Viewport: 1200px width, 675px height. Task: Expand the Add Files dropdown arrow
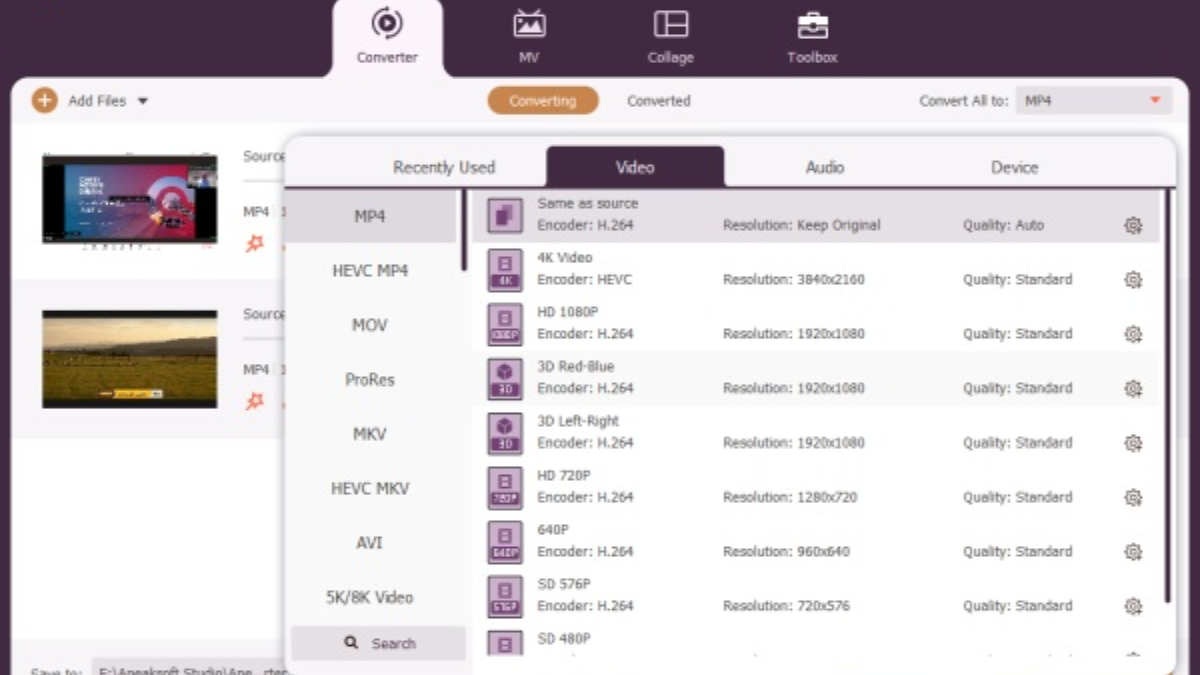pyautogui.click(x=142, y=101)
